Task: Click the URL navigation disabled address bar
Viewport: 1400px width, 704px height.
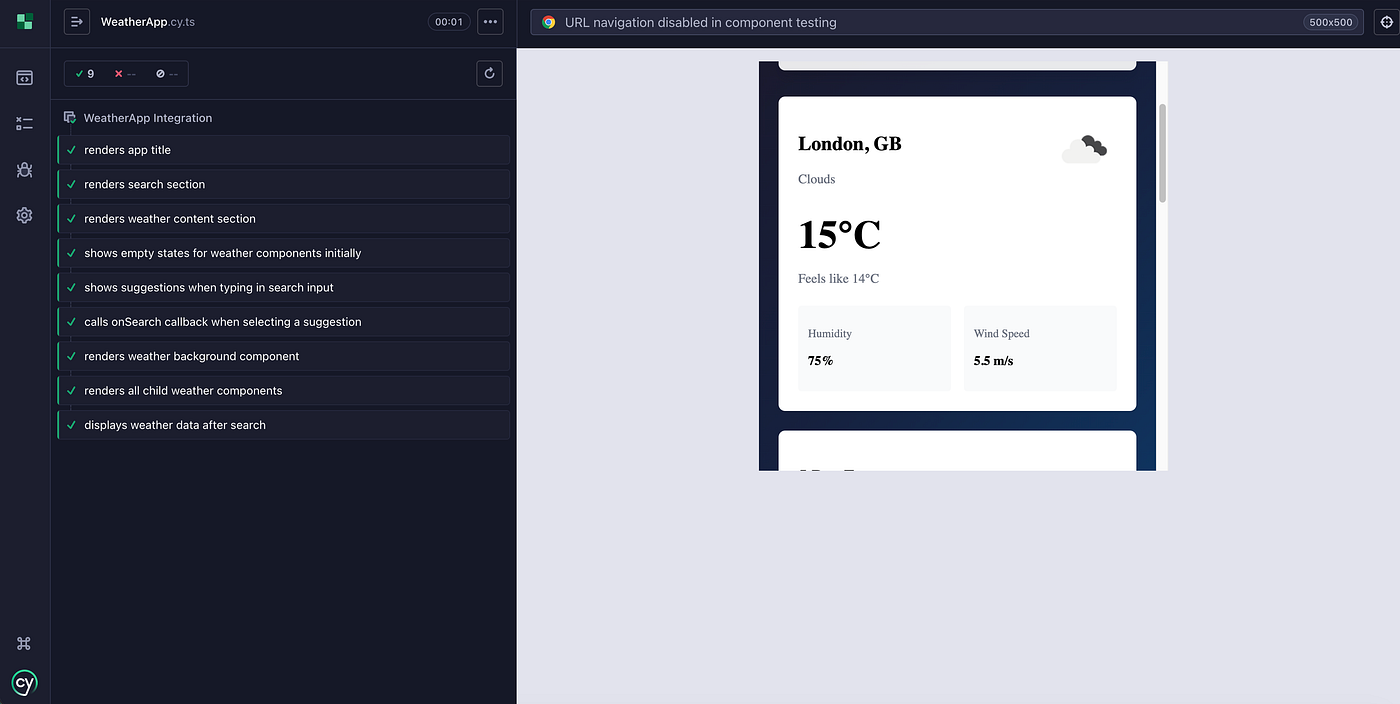Action: (x=946, y=22)
